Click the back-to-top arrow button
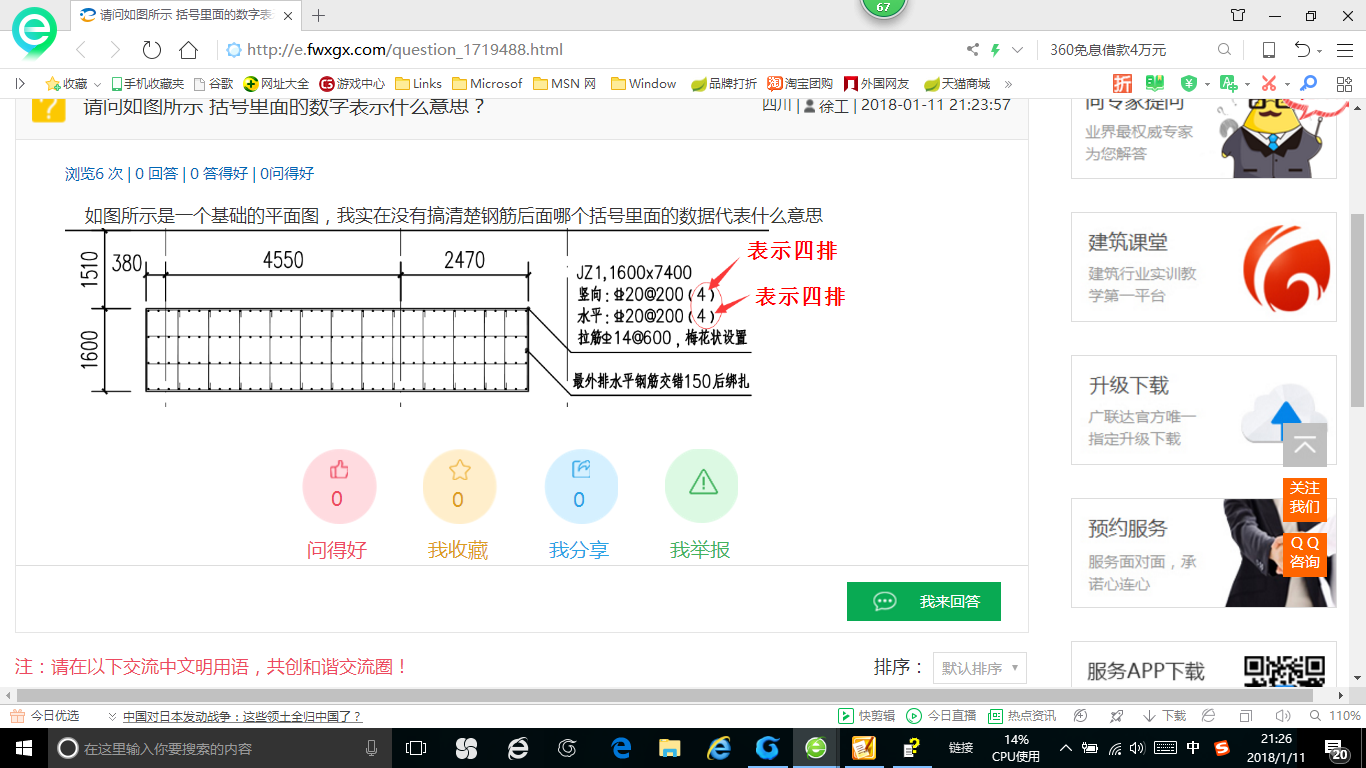Viewport: 1366px width, 768px height. (1305, 446)
